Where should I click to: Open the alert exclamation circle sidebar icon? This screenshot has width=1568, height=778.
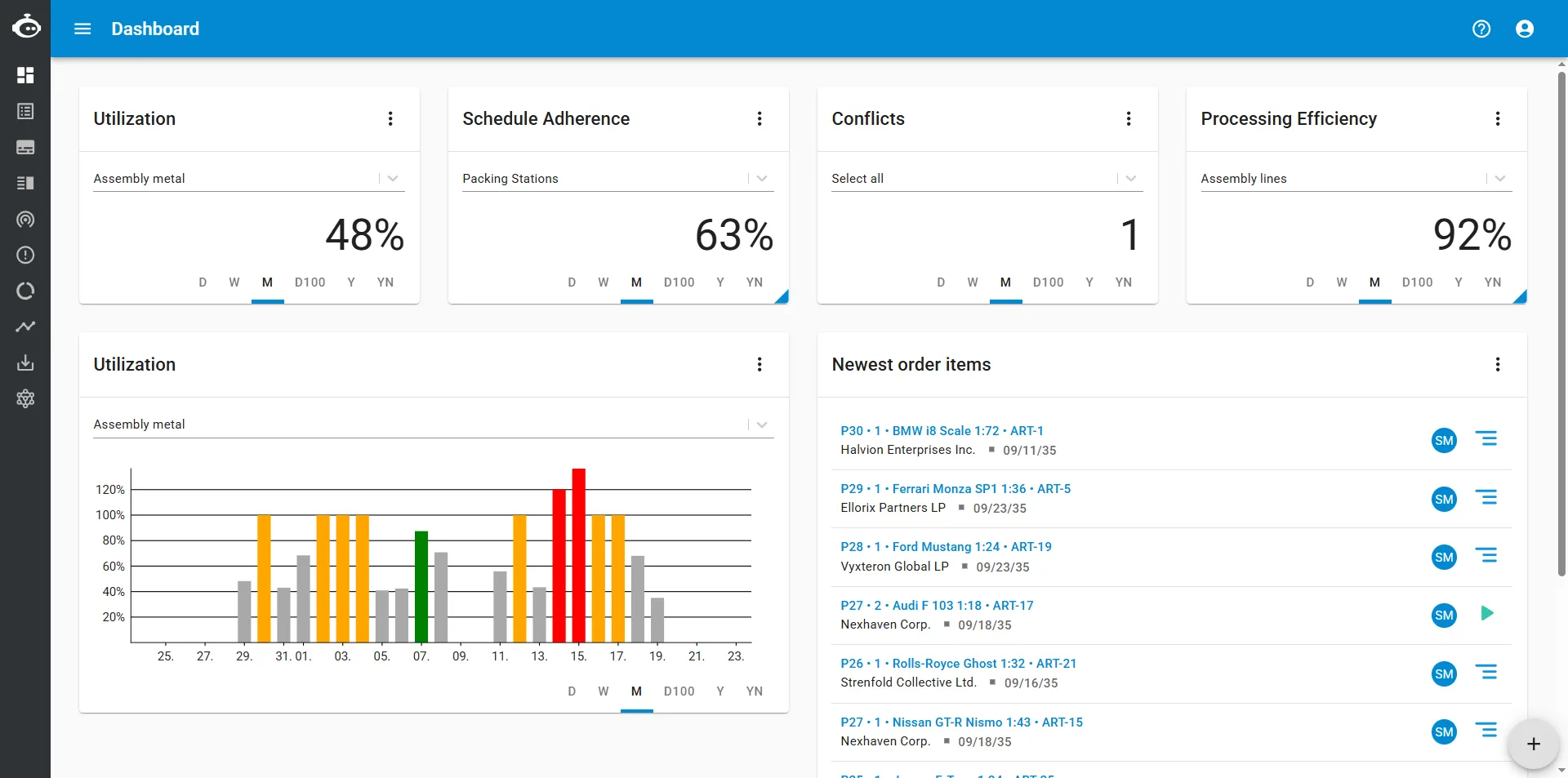(x=25, y=255)
